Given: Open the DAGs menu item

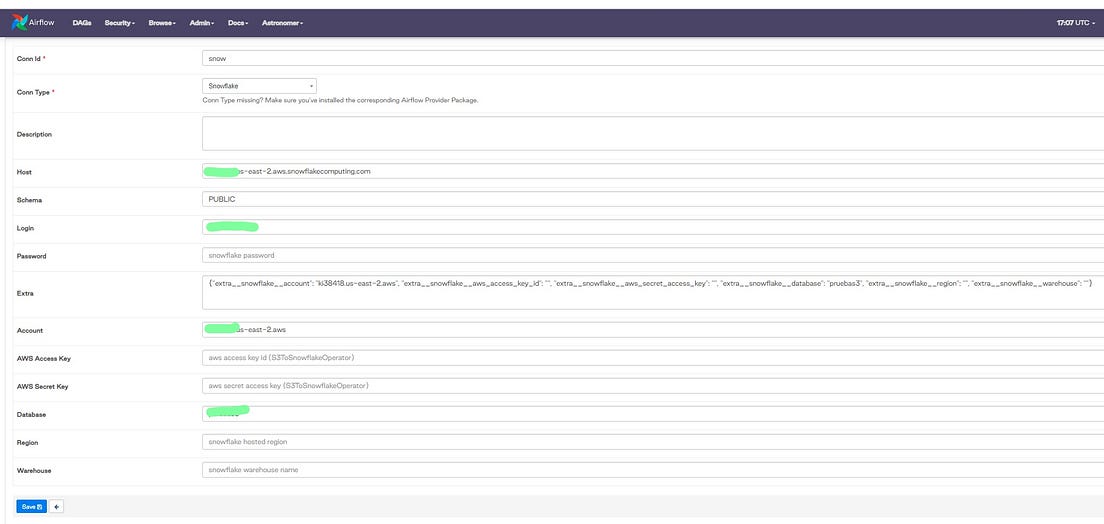Looking at the screenshot, I should 82,23.
